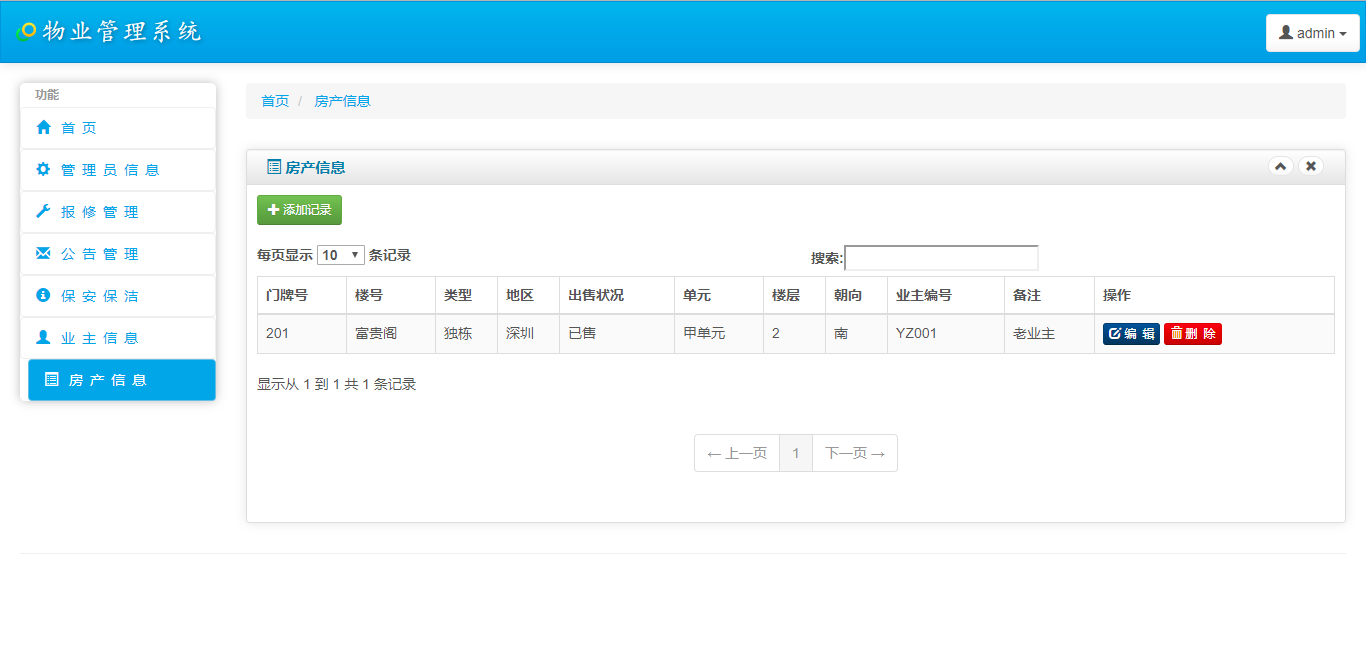Click the 房产信息 breadcrumb link
The image size is (1366, 656).
point(342,101)
